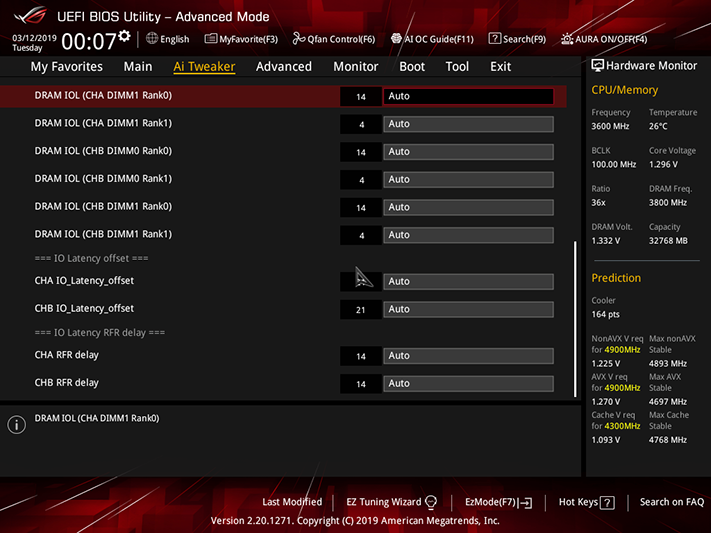The height and width of the screenshot is (533, 711).
Task: Open the Boot tab
Action: (x=412, y=67)
